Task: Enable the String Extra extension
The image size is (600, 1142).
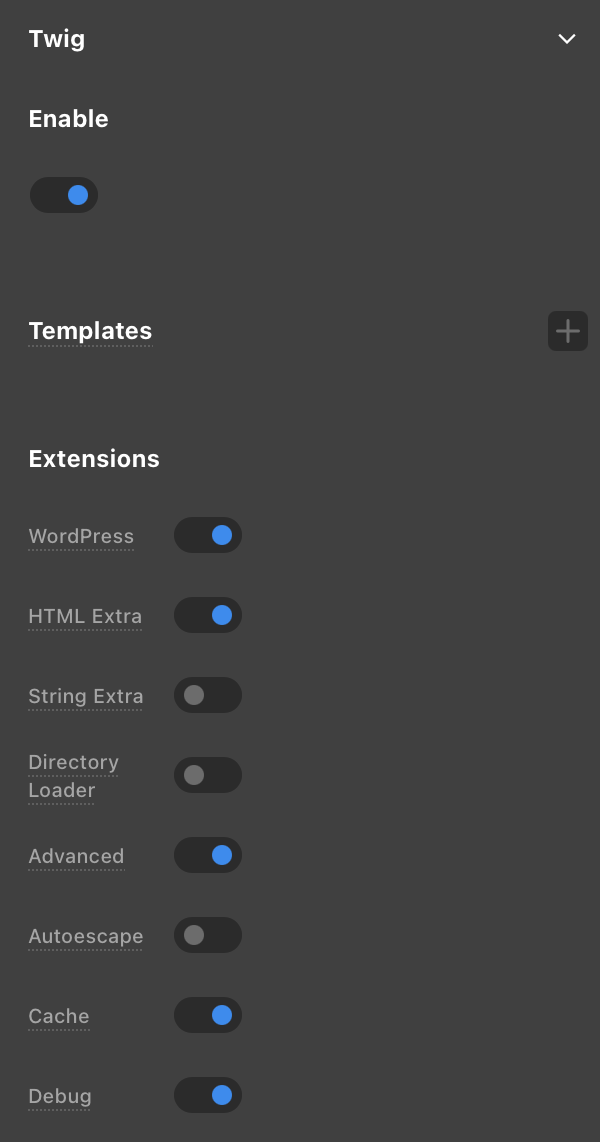Action: 208,695
